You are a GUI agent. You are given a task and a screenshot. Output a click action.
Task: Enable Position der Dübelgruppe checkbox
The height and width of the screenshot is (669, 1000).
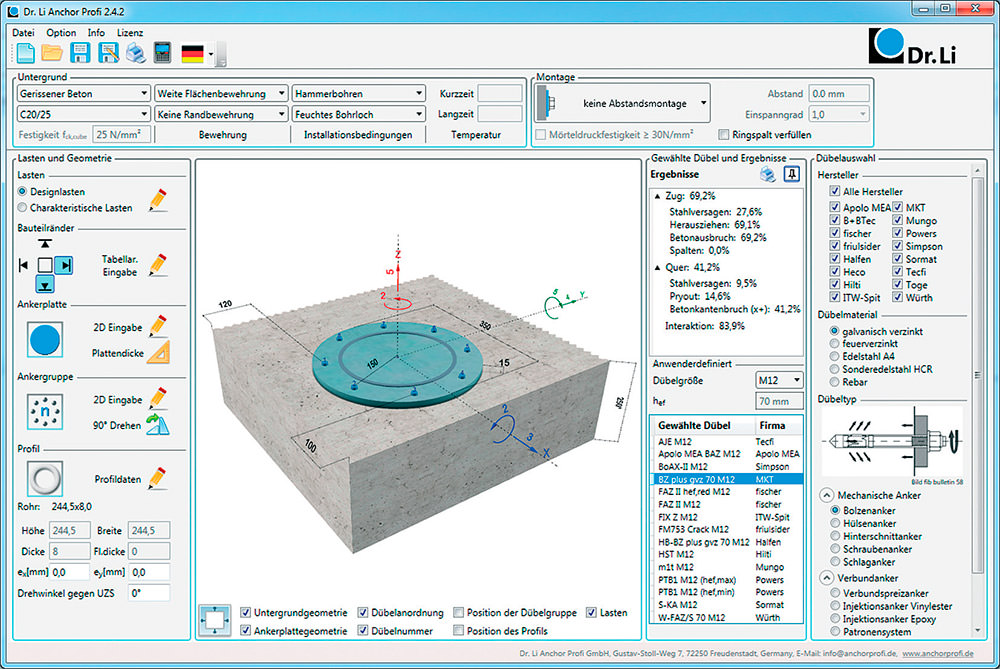458,612
